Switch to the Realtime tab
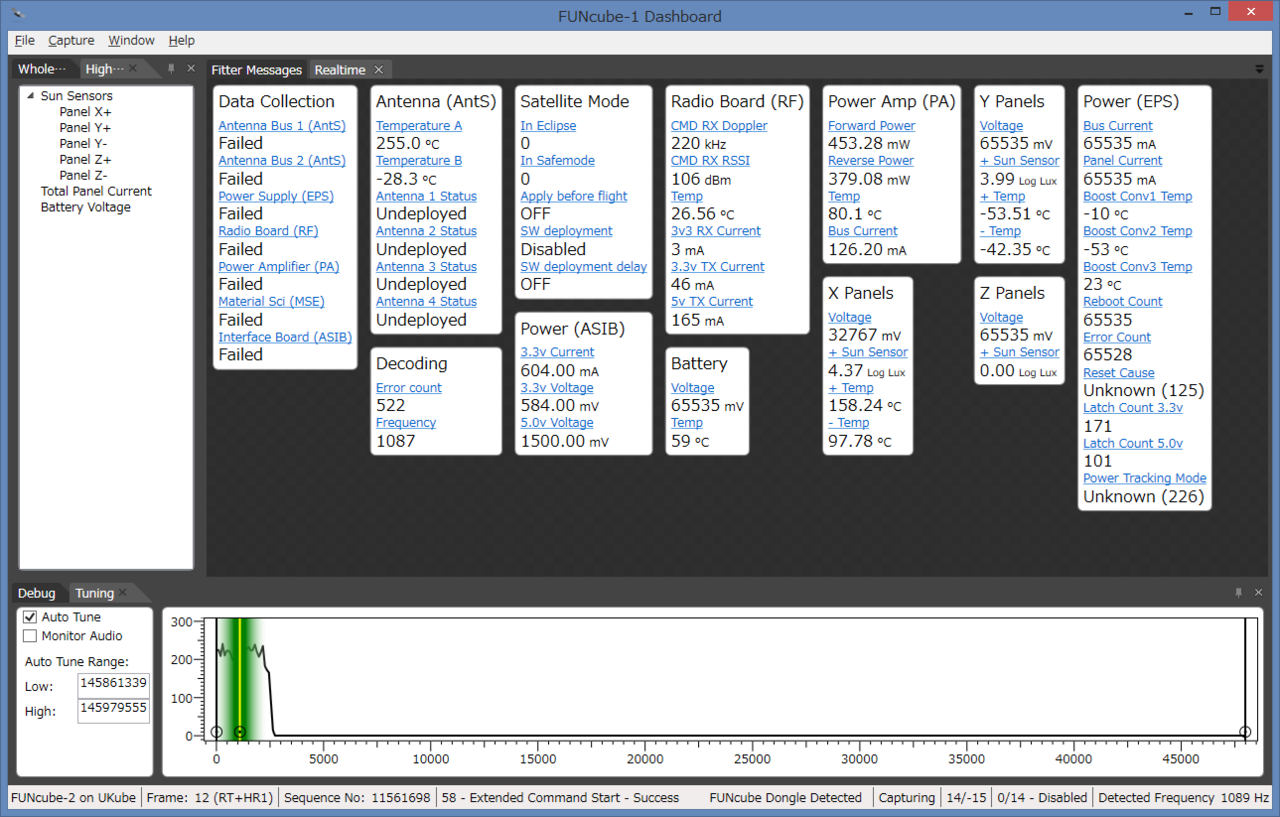1280x817 pixels. [x=340, y=70]
